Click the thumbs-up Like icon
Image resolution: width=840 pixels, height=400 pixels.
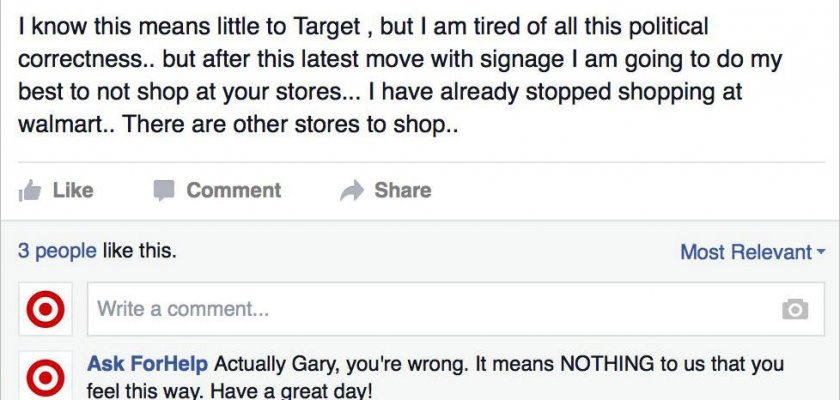point(30,191)
